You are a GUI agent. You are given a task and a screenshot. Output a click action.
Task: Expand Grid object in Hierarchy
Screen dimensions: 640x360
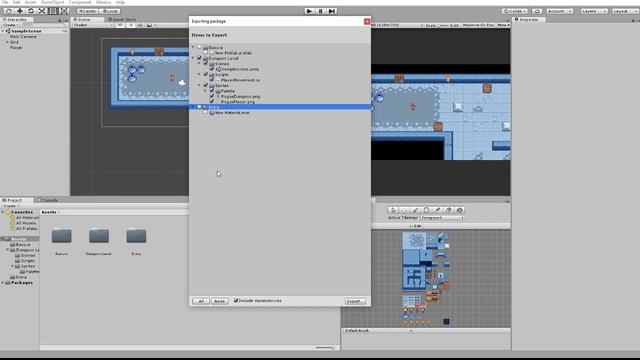7,42
